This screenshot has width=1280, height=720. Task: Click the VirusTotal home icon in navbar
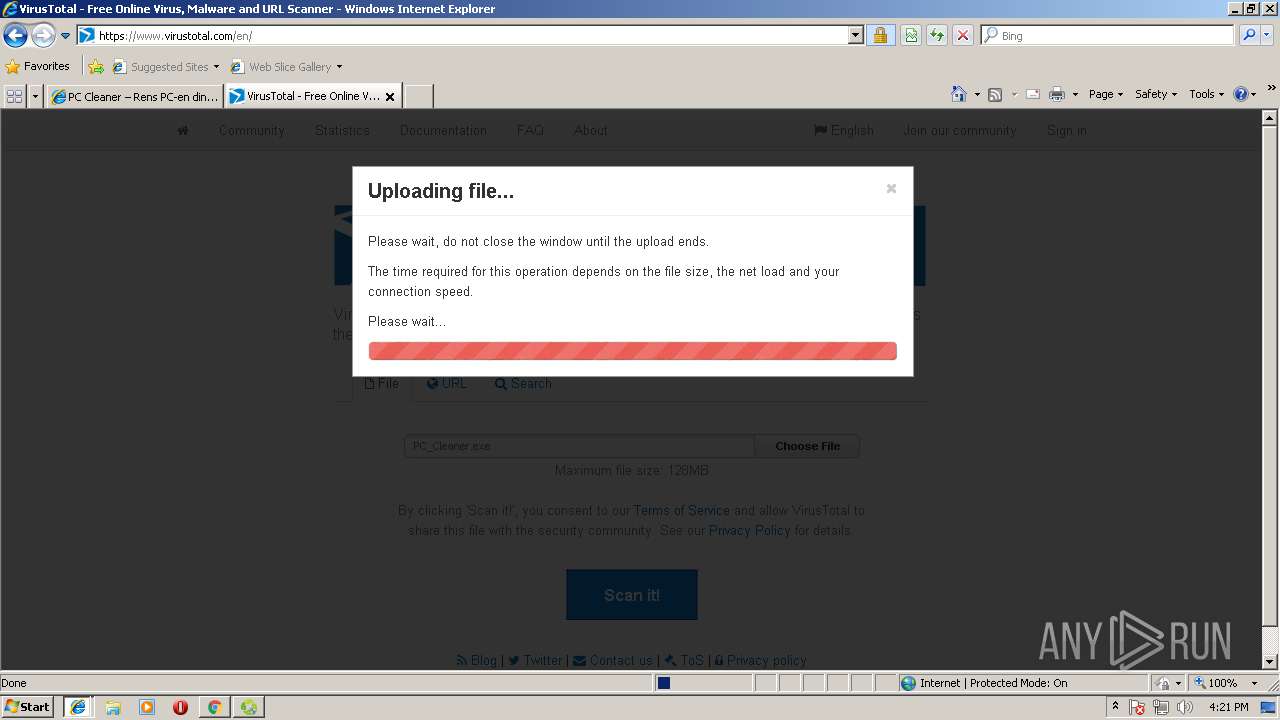(183, 130)
